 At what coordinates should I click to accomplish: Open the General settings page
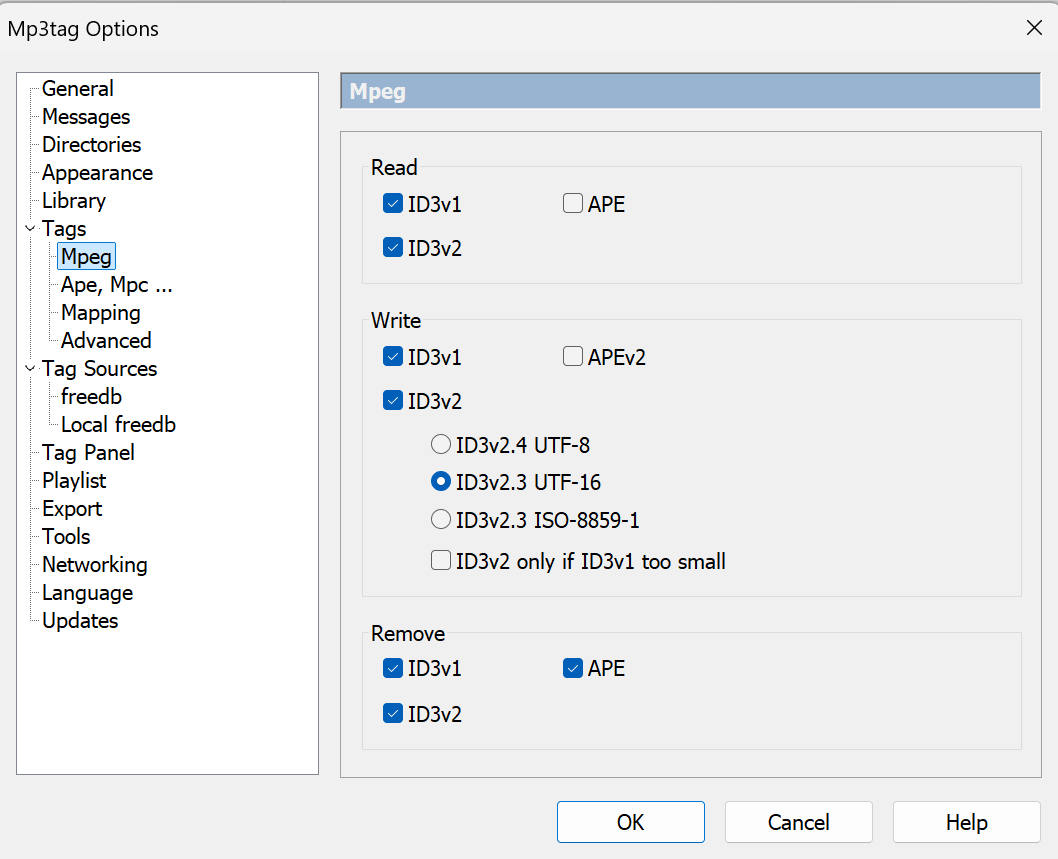click(x=77, y=89)
